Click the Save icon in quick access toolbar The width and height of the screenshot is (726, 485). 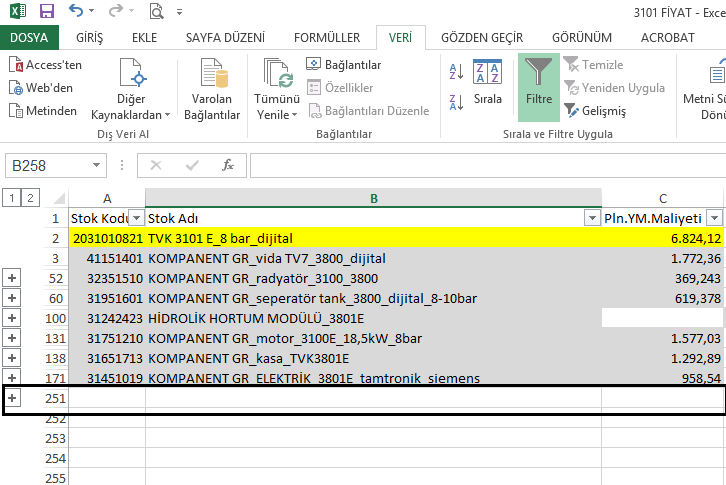(x=47, y=11)
